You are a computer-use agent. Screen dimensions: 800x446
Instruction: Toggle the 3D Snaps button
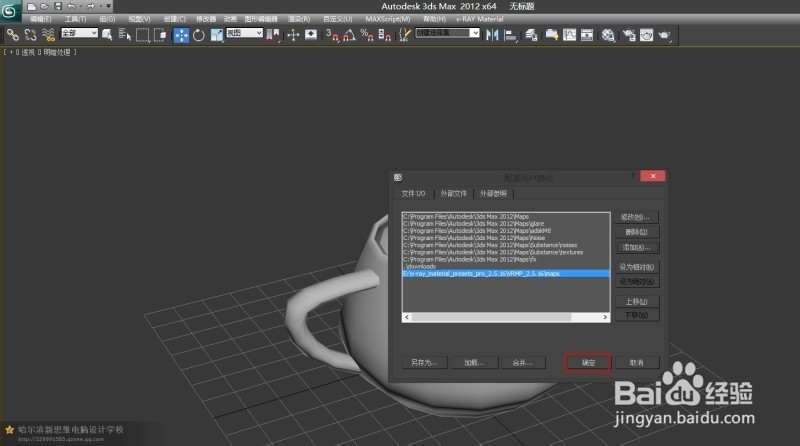pos(331,34)
